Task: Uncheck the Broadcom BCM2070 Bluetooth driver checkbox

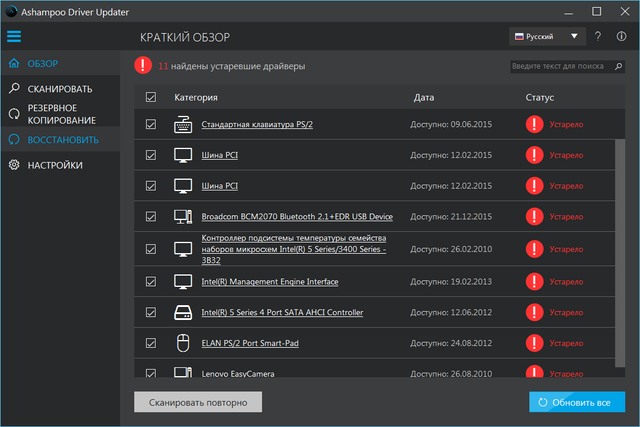Action: pyautogui.click(x=151, y=217)
